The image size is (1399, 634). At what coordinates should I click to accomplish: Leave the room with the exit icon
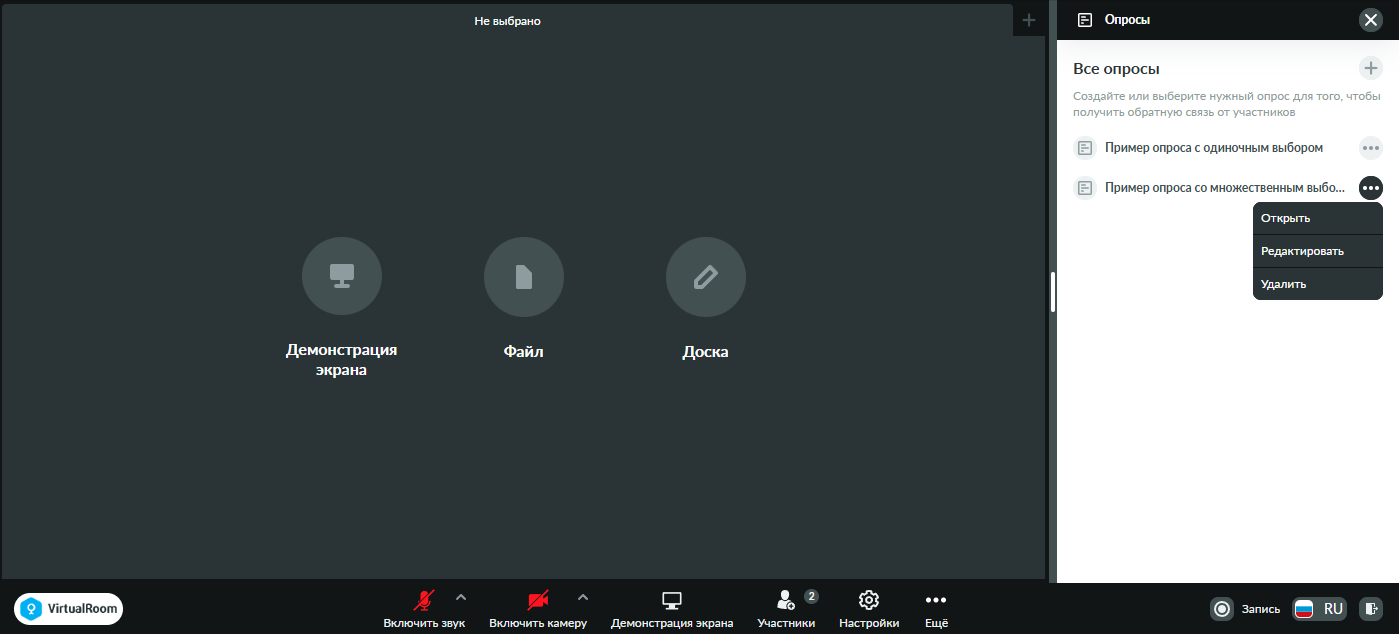[x=1371, y=608]
